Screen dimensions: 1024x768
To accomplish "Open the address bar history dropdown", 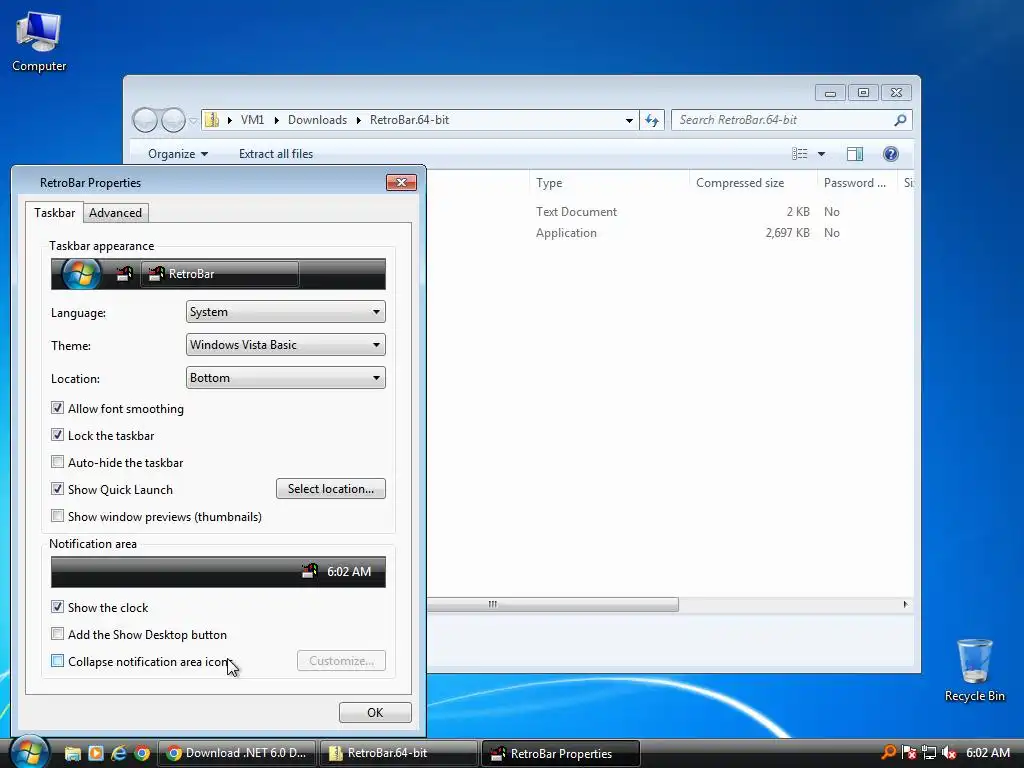I will point(629,120).
